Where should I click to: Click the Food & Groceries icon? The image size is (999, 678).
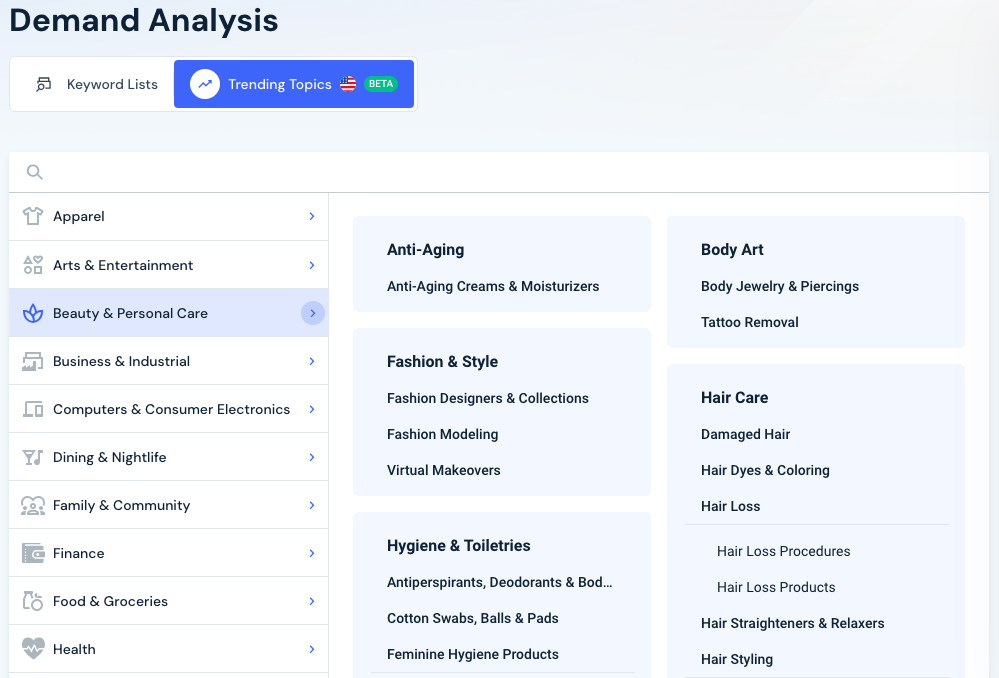click(x=32, y=601)
